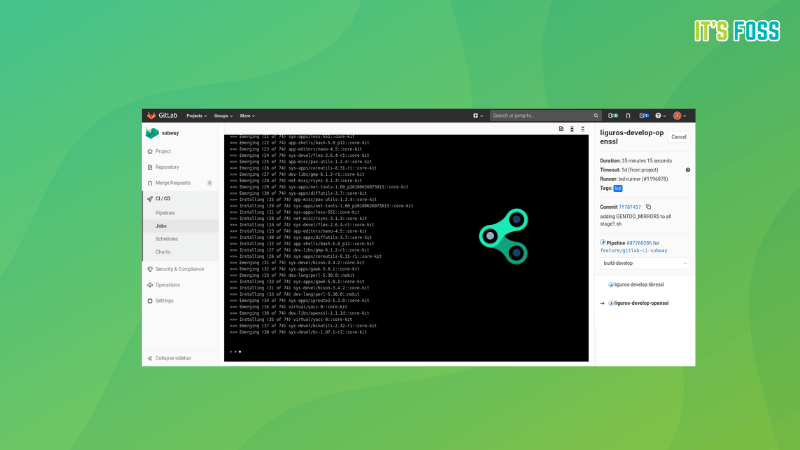Open the Repository sidebar section
Viewport: 800px width, 450px height.
(167, 167)
